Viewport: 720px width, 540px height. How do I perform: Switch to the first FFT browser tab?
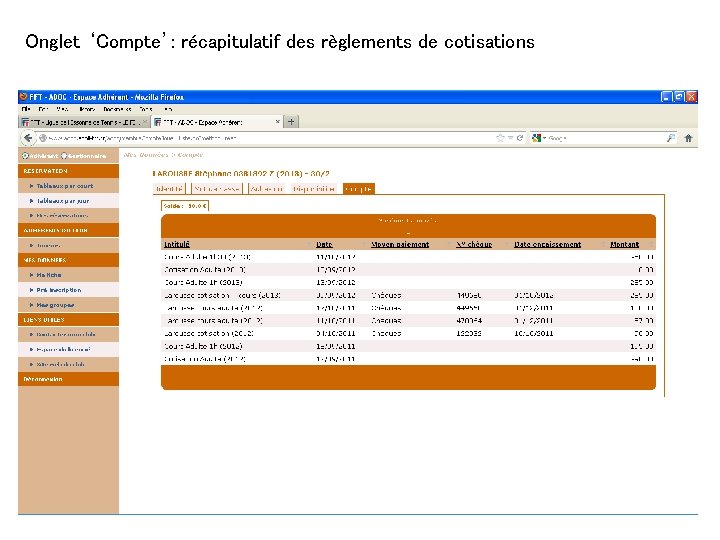pos(84,122)
